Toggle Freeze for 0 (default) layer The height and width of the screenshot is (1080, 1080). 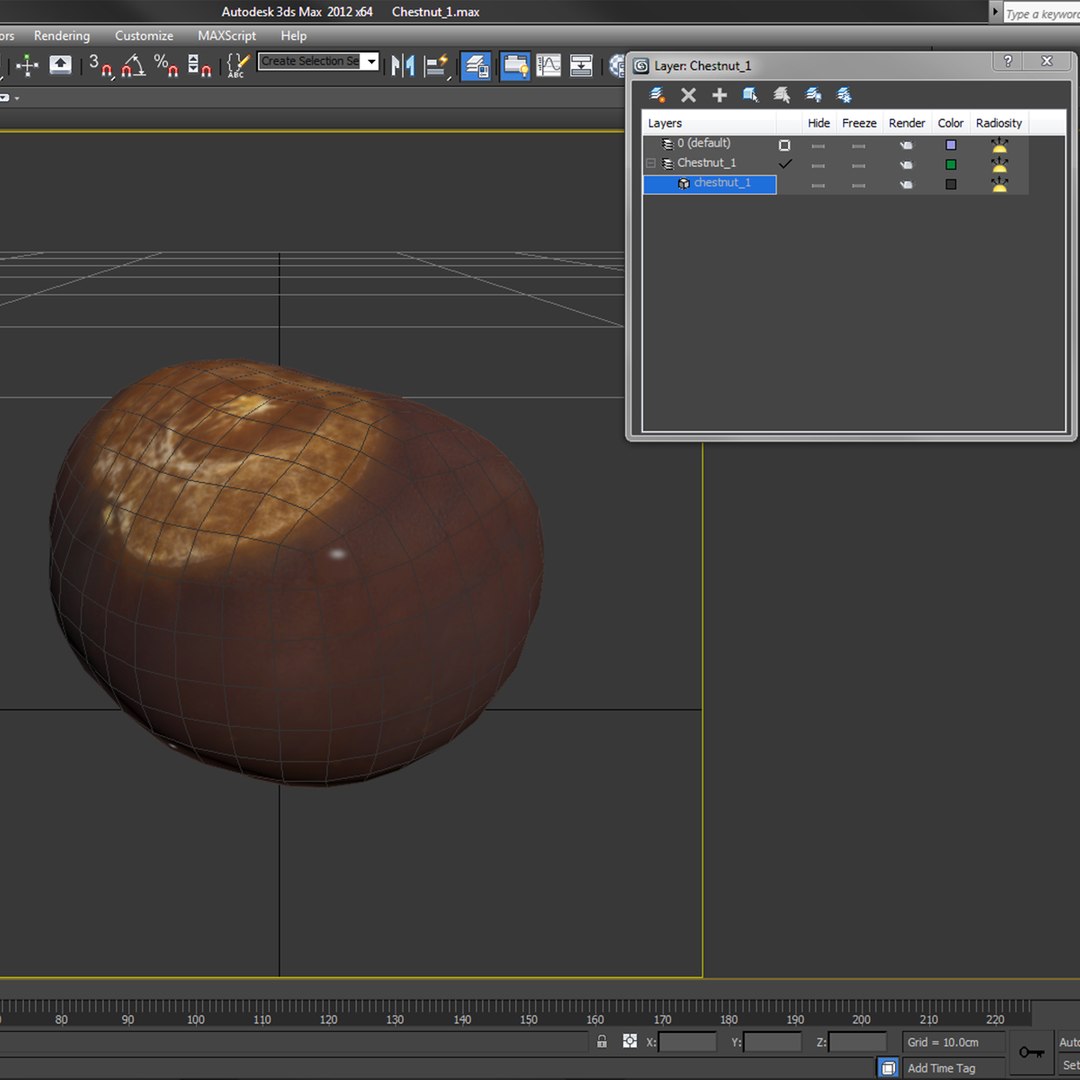point(858,146)
